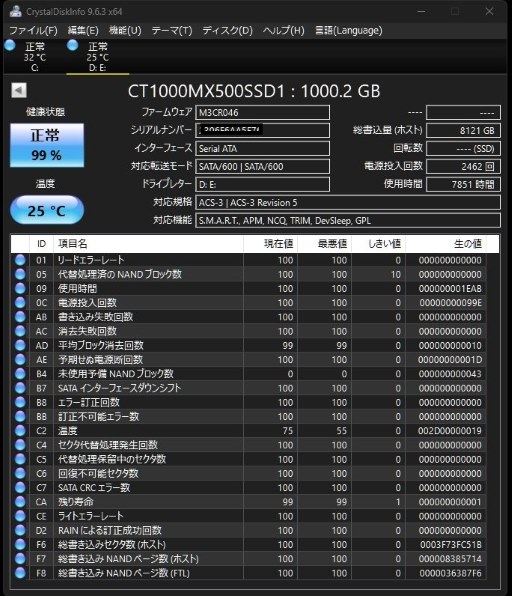Click status orb for C7 SATA CRC エラー数 row
Image resolution: width=512 pixels, height=596 pixels.
(20, 488)
